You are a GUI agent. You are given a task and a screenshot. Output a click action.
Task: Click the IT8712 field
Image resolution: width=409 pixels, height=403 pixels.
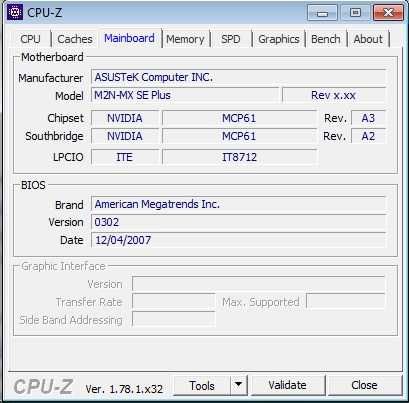click(x=239, y=157)
